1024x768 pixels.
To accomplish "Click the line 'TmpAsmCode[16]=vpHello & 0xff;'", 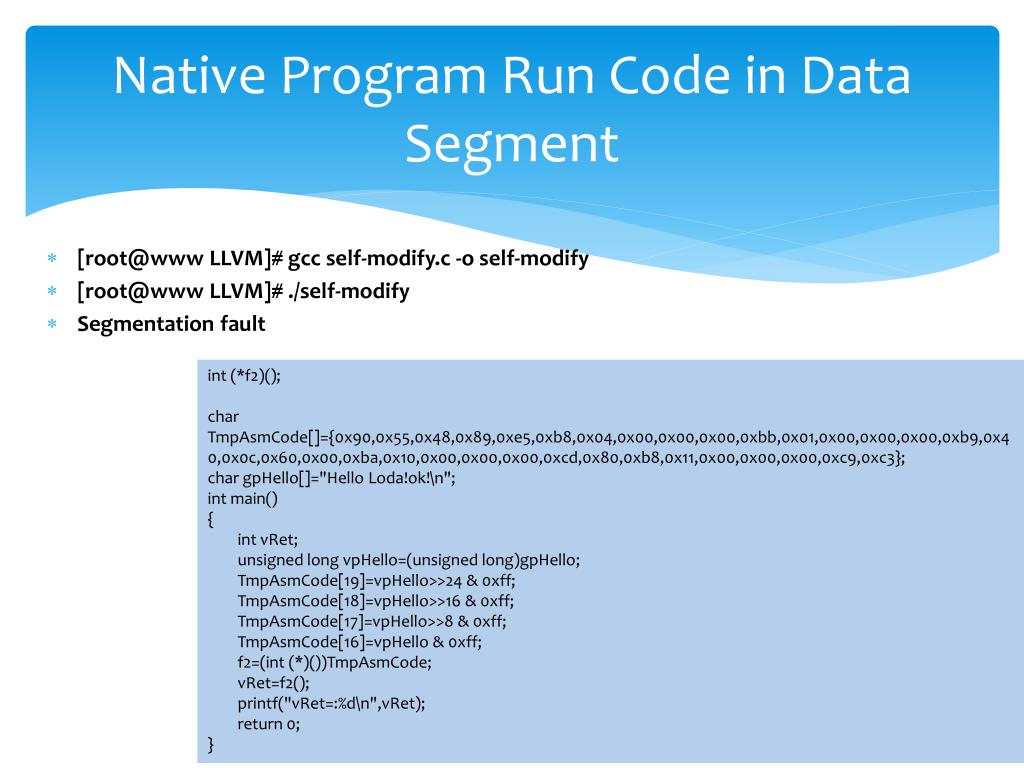I will 359,642.
